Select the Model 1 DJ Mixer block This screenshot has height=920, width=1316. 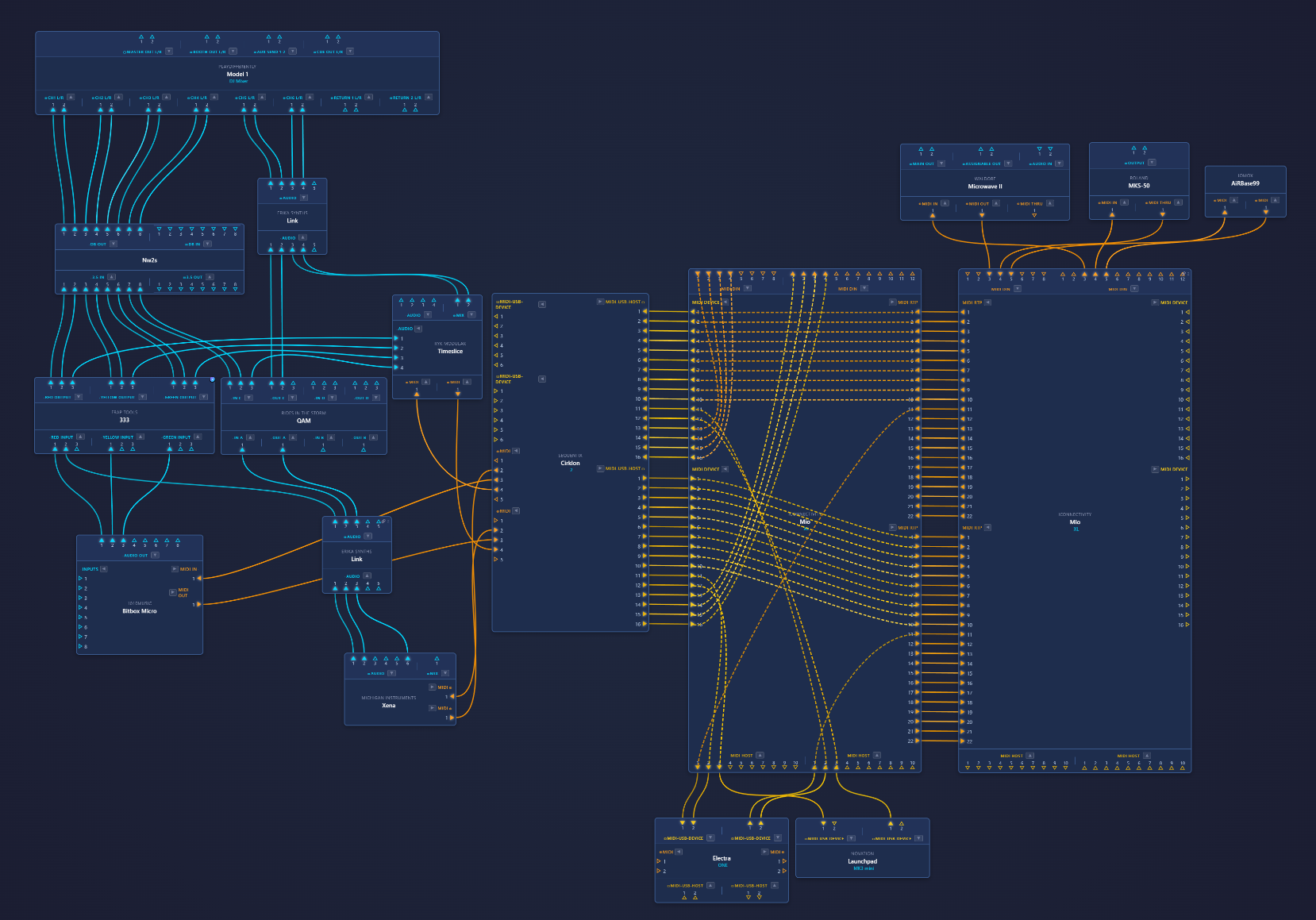237,74
